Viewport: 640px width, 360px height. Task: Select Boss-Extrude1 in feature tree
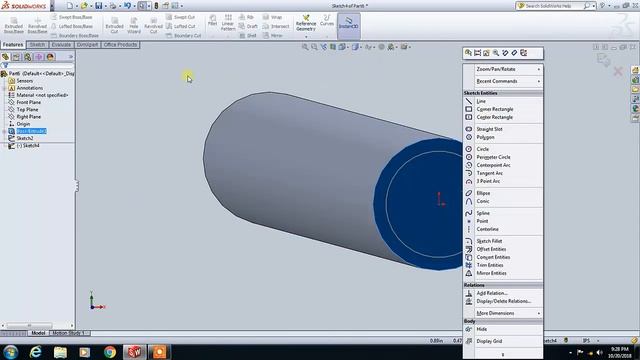(x=31, y=131)
